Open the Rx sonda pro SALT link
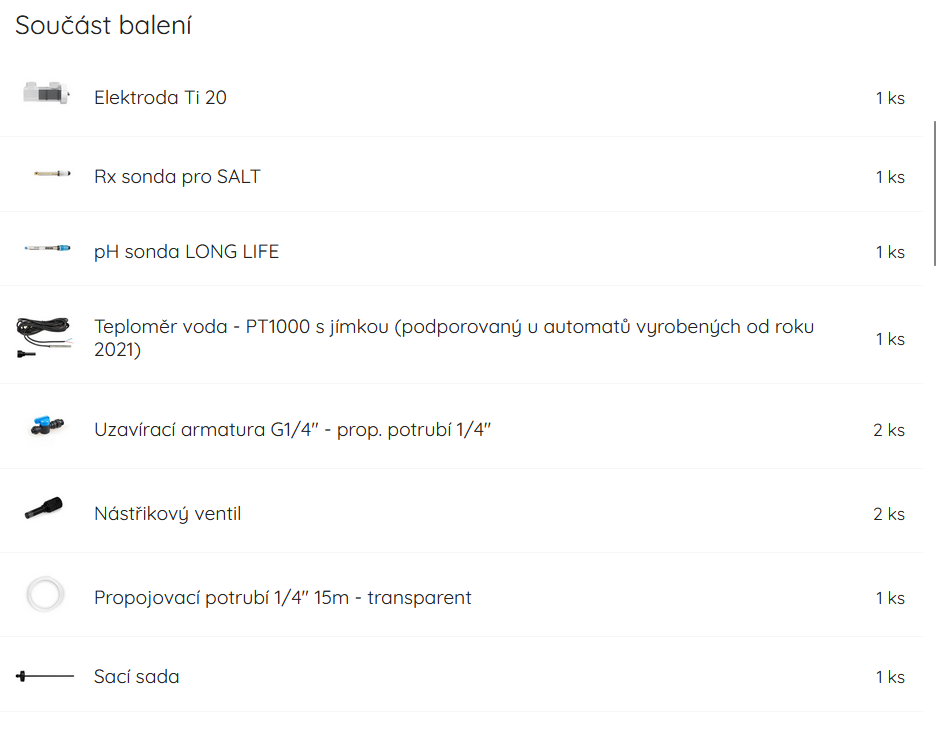 [177, 177]
